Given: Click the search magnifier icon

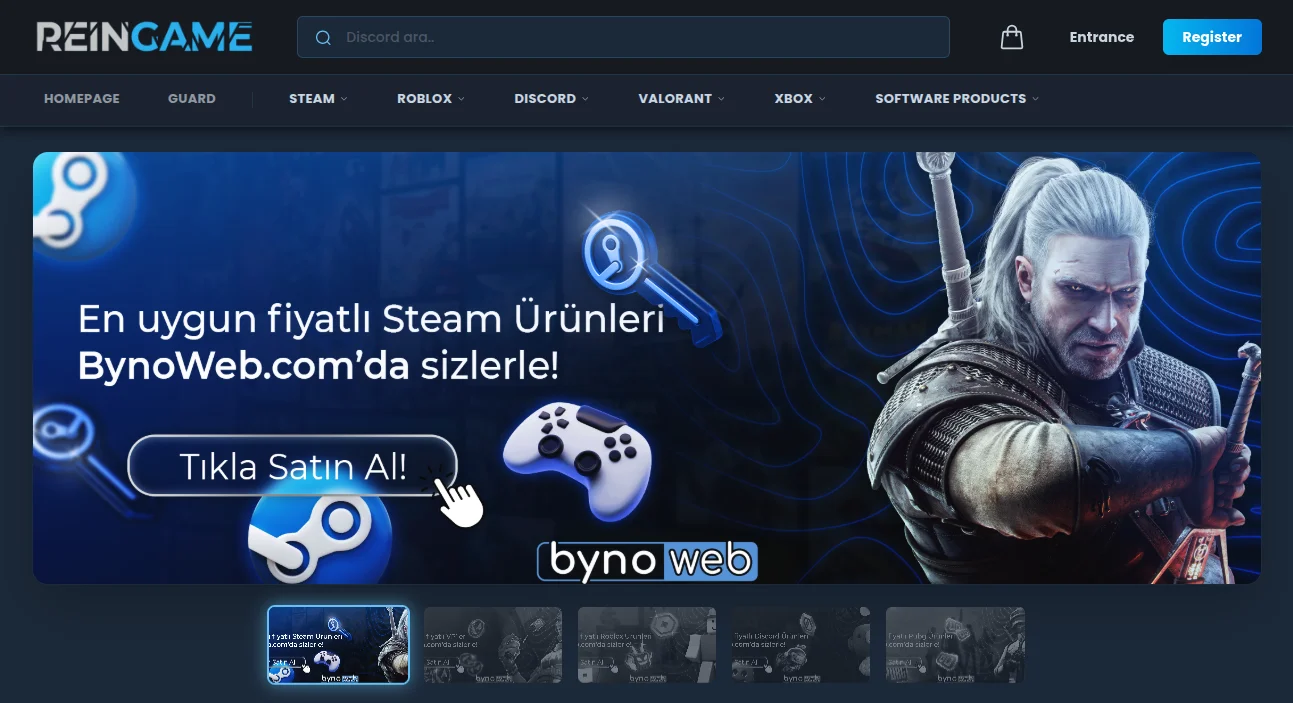Looking at the screenshot, I should pyautogui.click(x=322, y=37).
